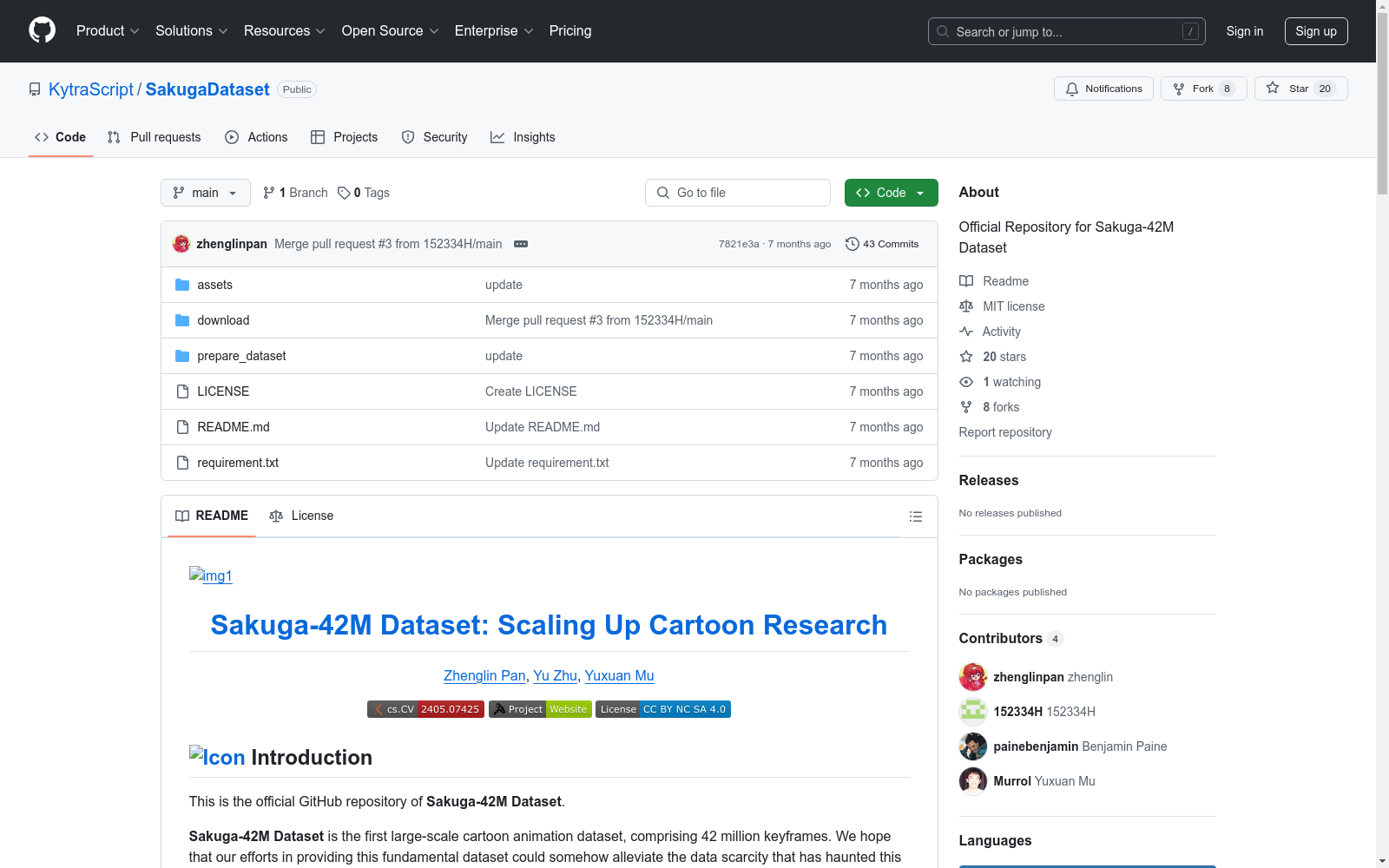Open the SakugaDataset repository link

click(x=207, y=89)
